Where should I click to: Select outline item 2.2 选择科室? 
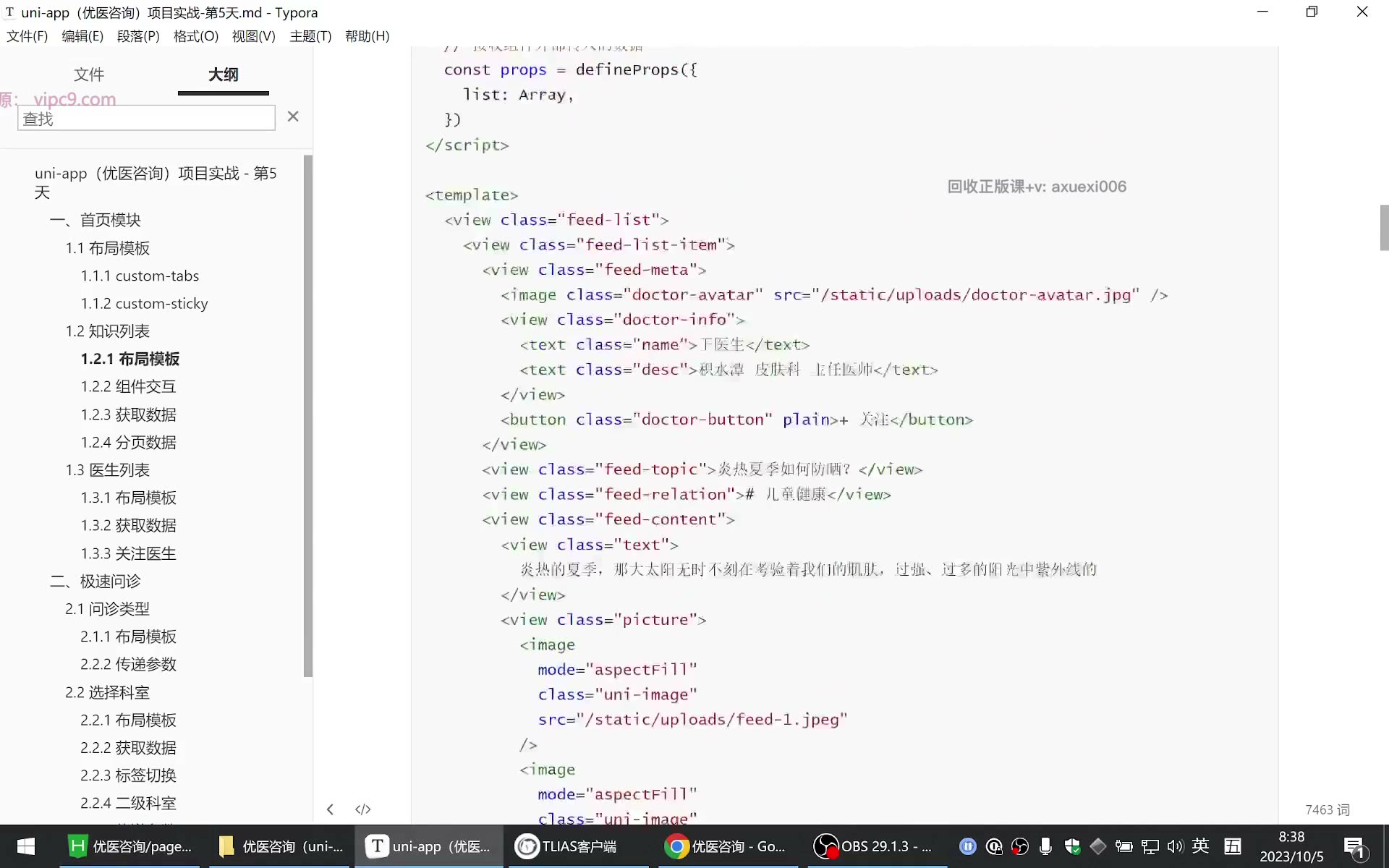point(108,692)
